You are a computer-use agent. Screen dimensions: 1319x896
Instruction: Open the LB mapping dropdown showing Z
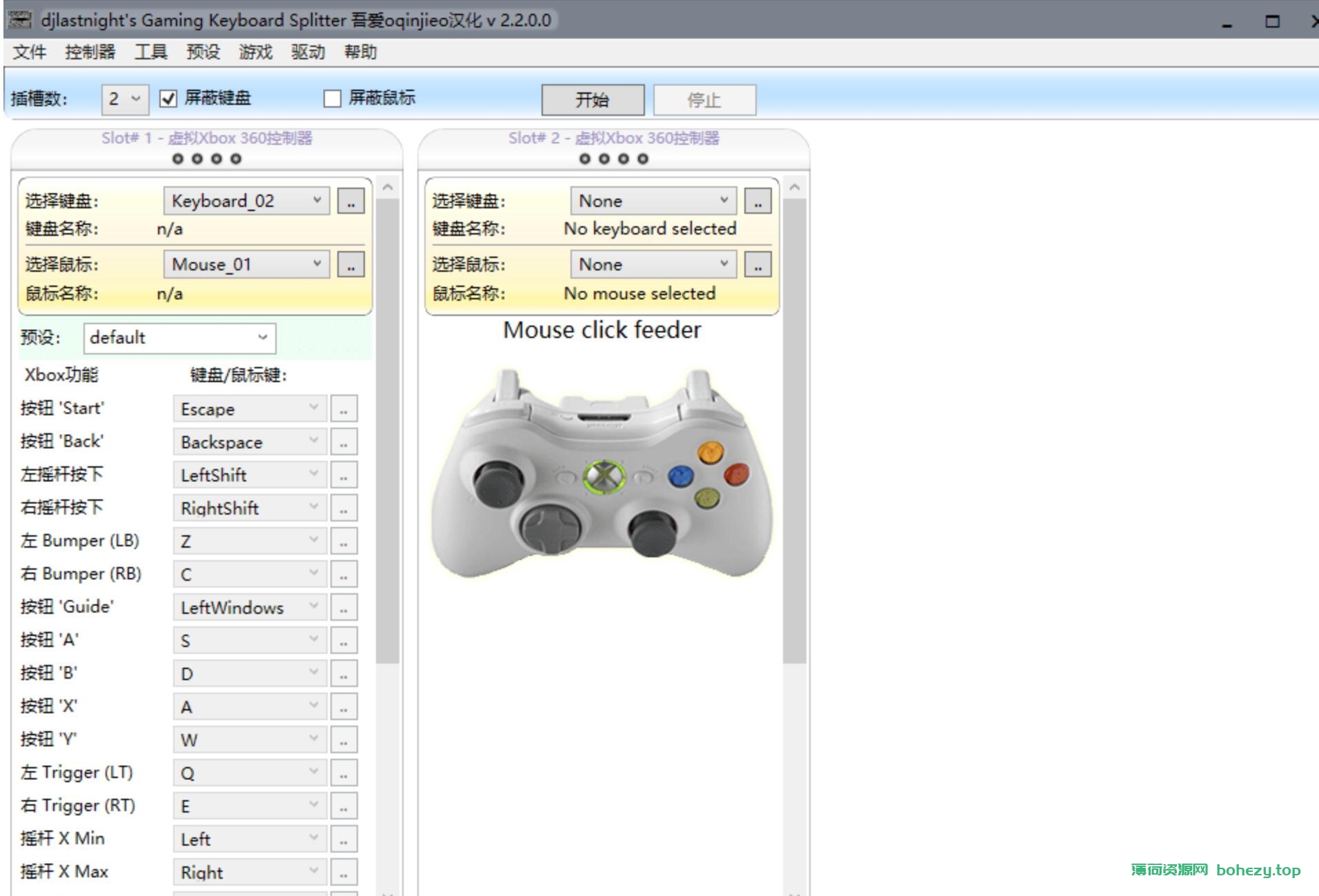249,541
